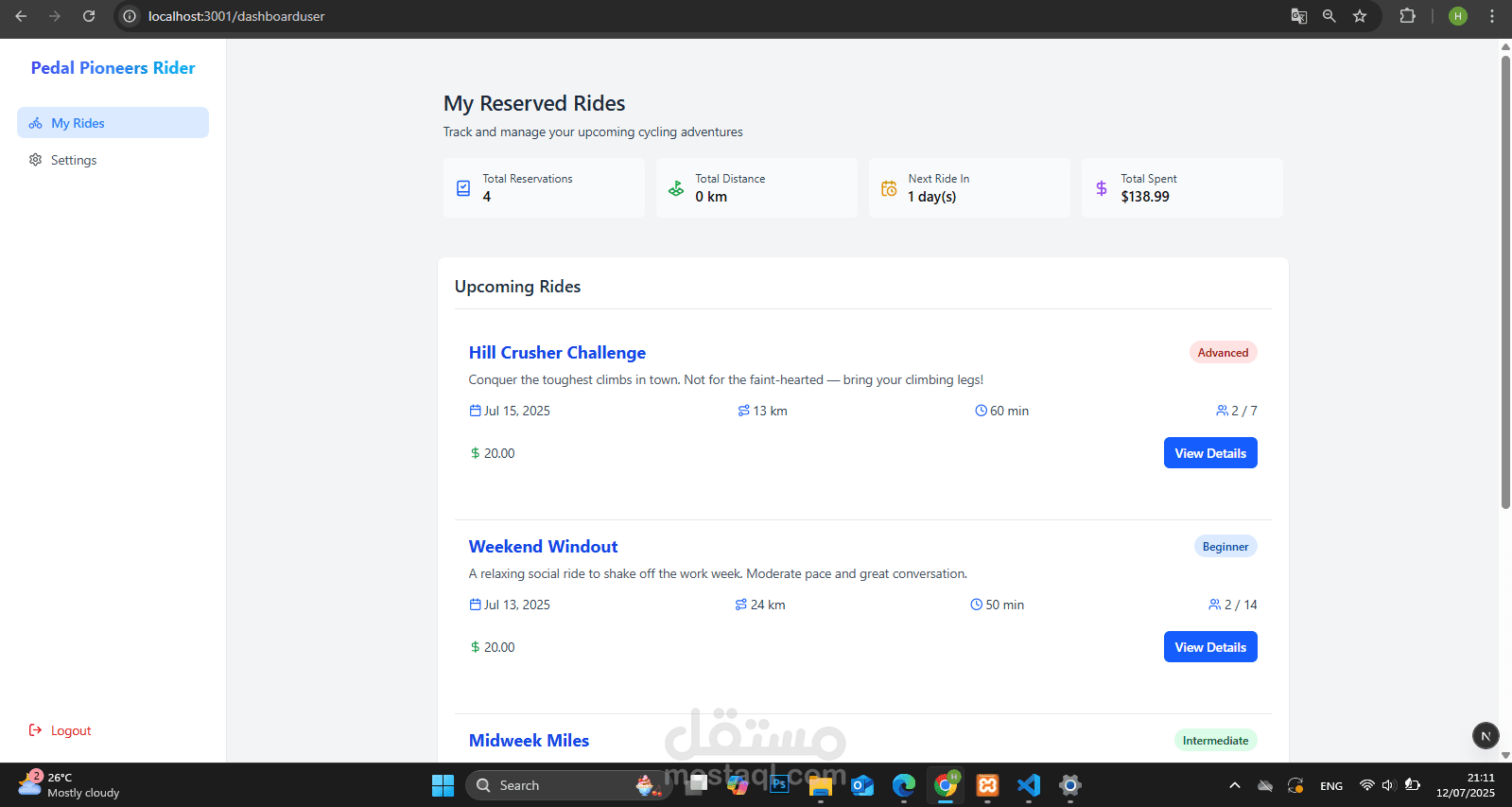This screenshot has width=1512, height=807.
Task: Bookmark this page with the star icon
Action: coord(1360,16)
